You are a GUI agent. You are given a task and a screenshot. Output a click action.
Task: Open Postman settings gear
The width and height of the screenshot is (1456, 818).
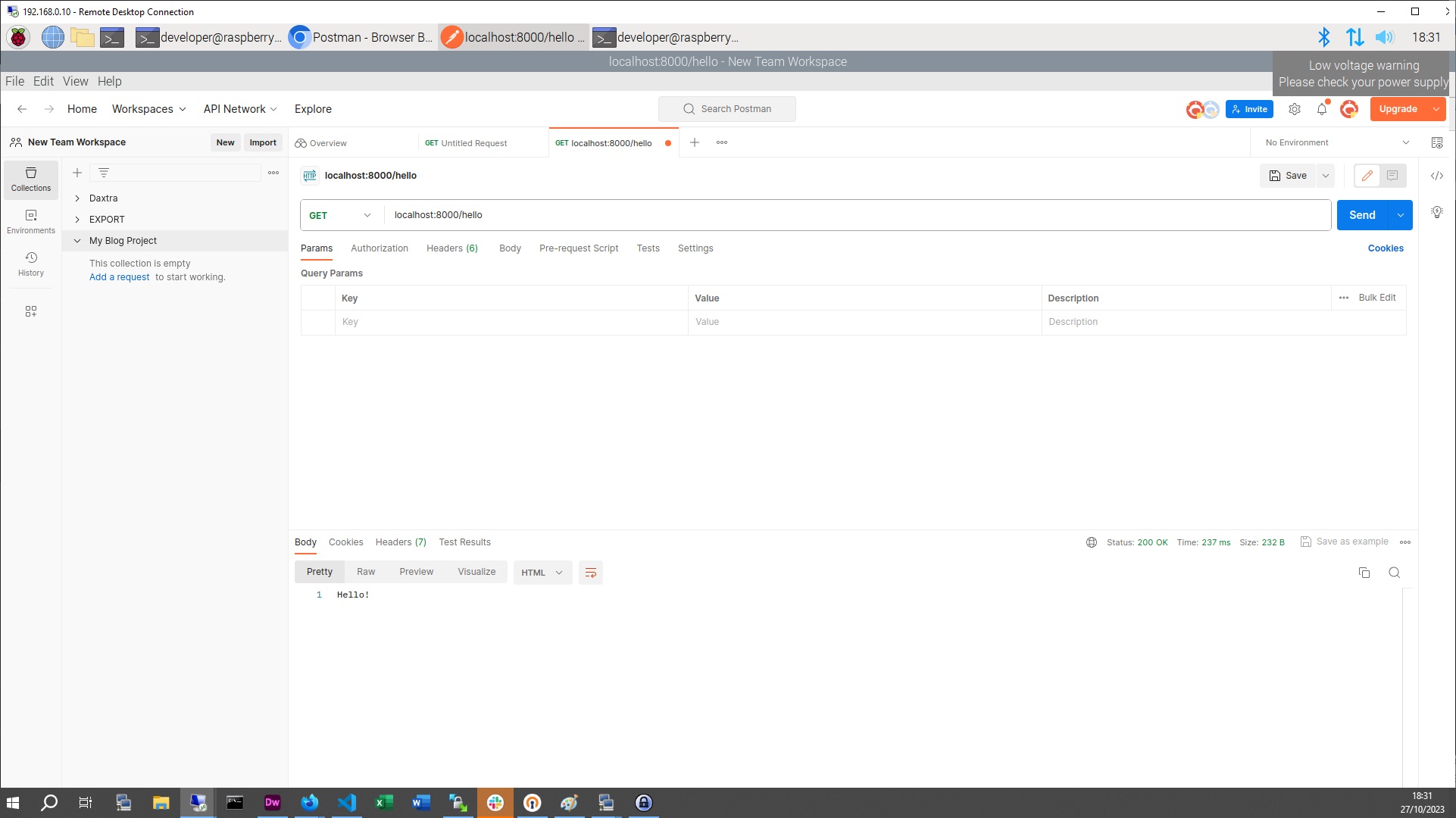[1295, 109]
